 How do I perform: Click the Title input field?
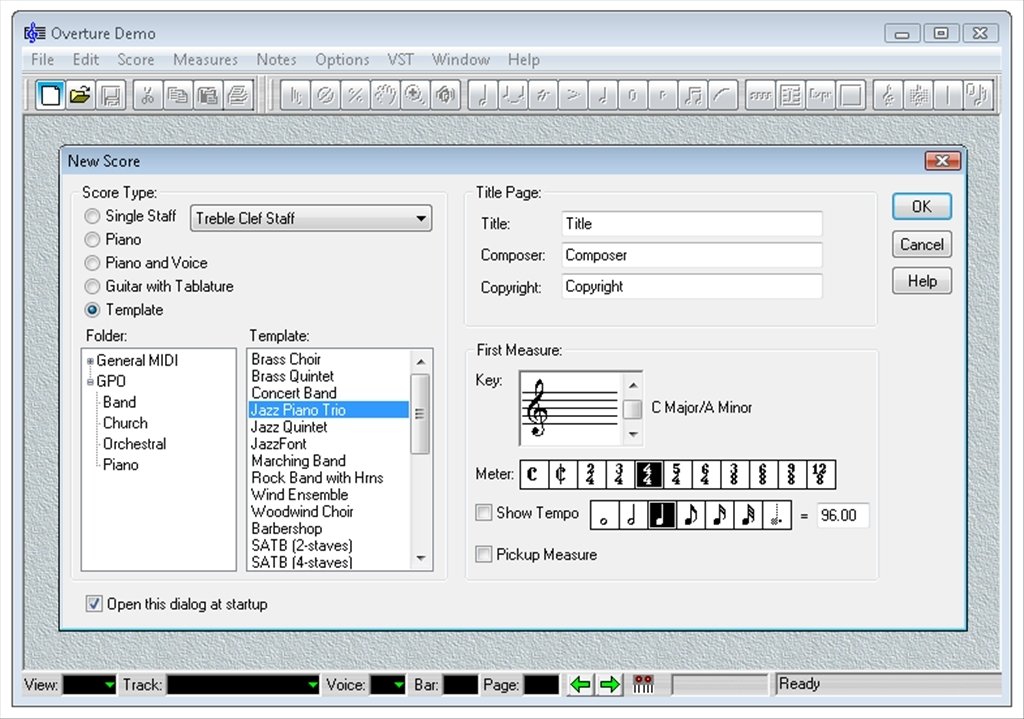click(x=692, y=224)
